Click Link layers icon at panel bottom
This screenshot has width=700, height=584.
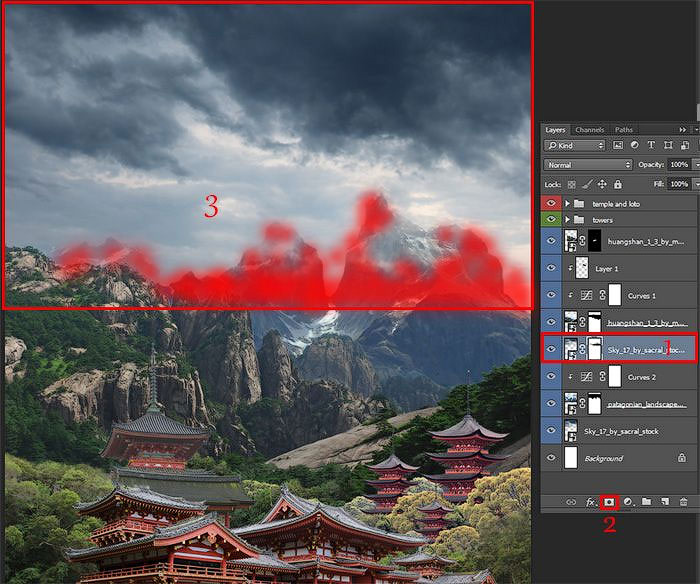pyautogui.click(x=571, y=502)
